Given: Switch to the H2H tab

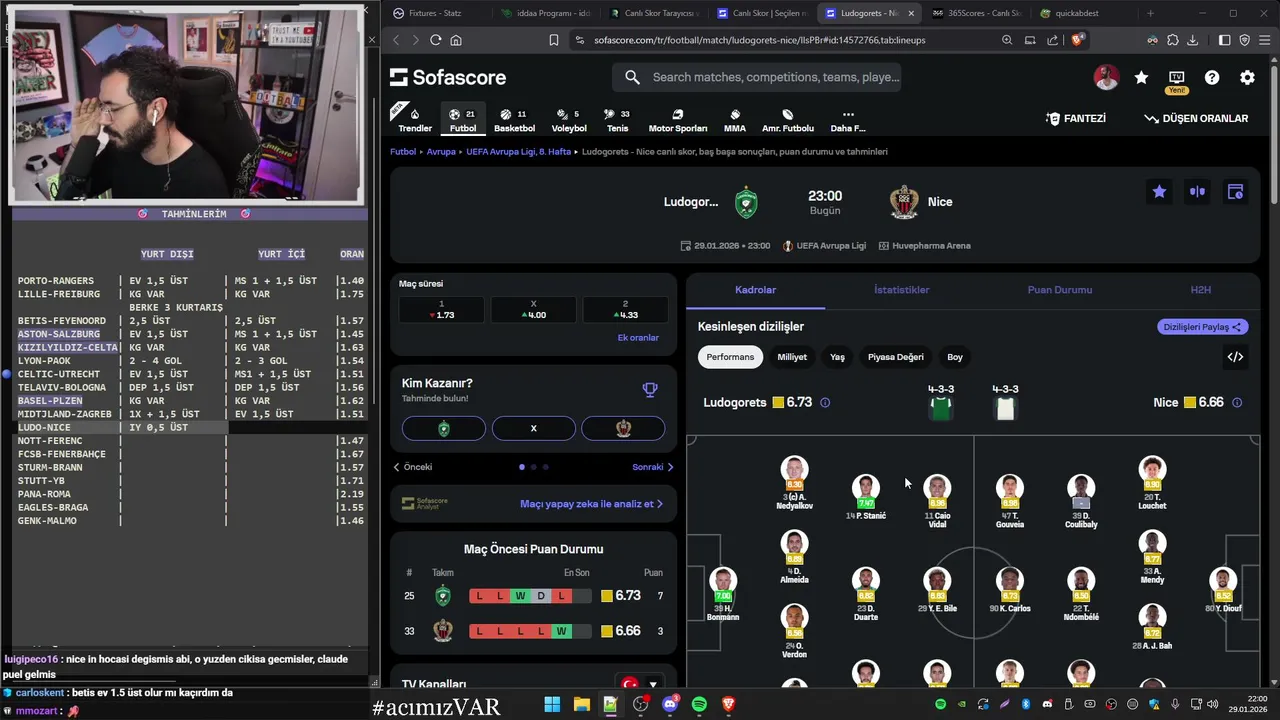Looking at the screenshot, I should click(1201, 290).
